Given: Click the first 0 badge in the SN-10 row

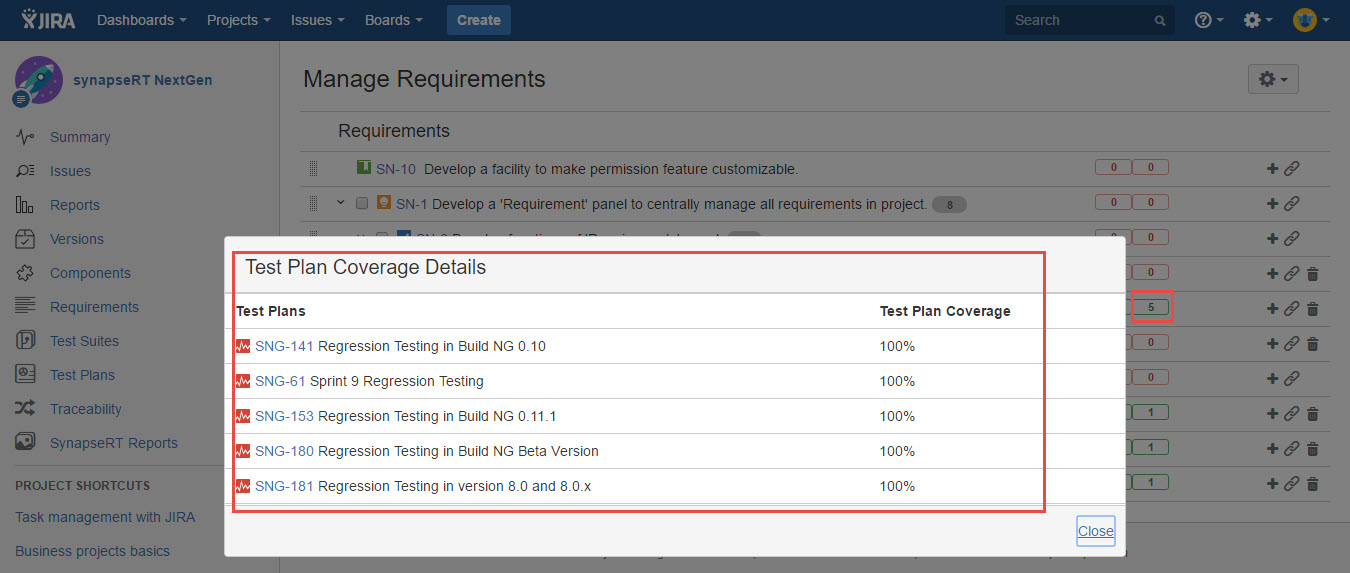Looking at the screenshot, I should pyautogui.click(x=1114, y=168).
